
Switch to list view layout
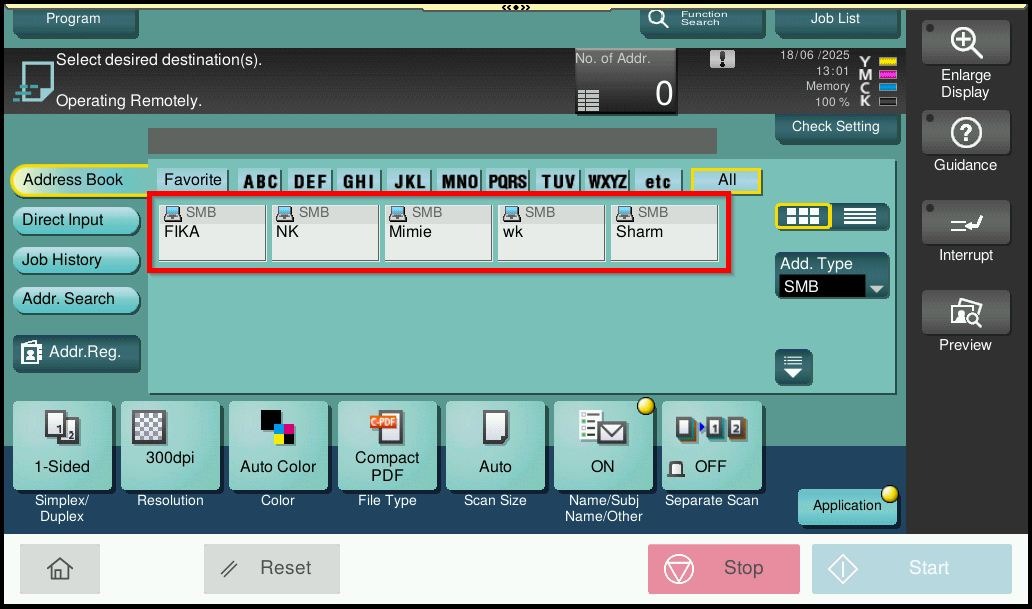point(859,216)
